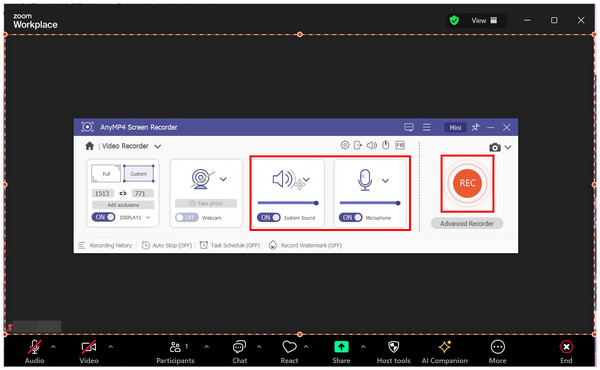600x370 pixels.
Task: Open the output export settings icon
Action: point(358,145)
